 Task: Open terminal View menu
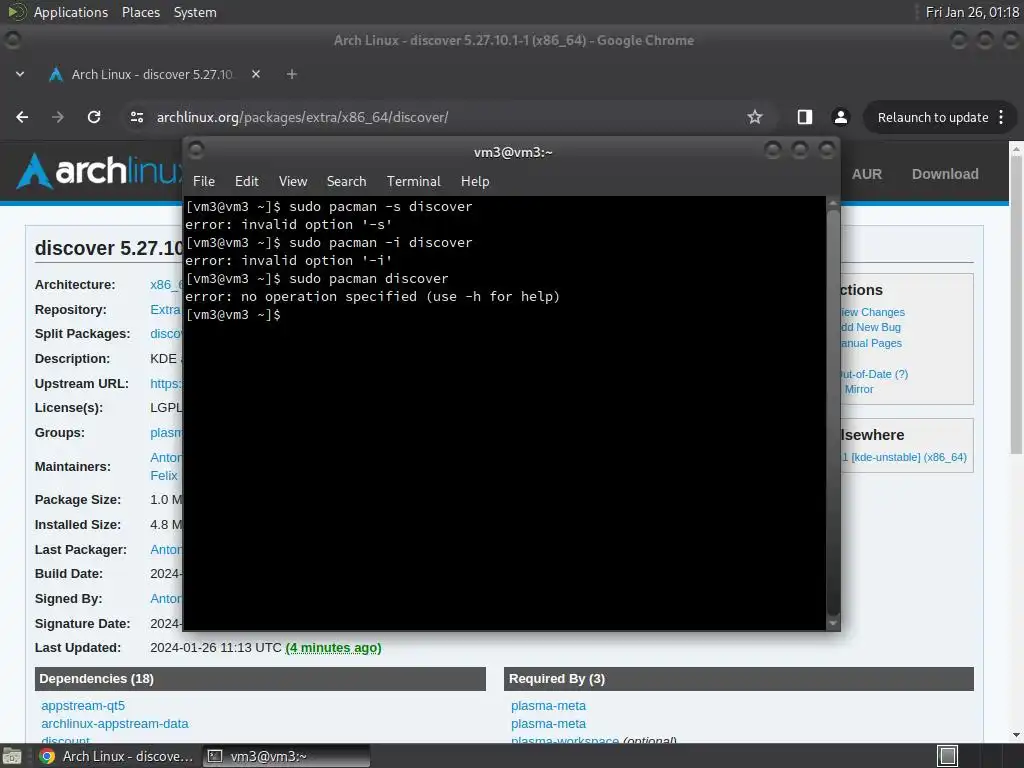tap(293, 181)
